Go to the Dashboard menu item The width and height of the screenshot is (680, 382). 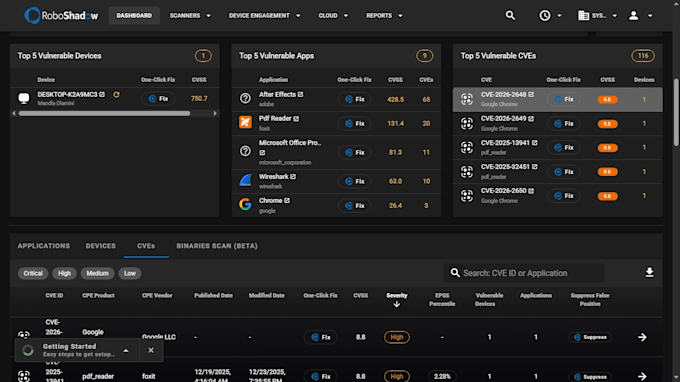click(134, 16)
